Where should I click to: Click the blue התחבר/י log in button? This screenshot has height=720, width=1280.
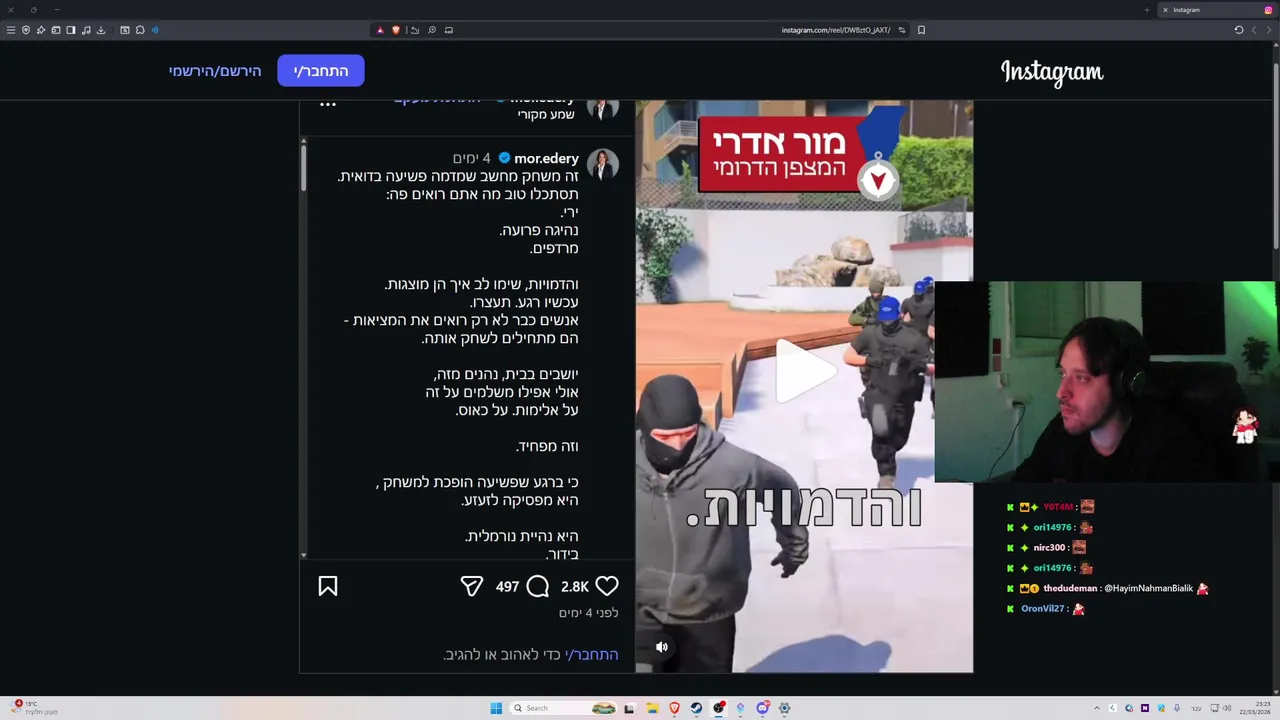321,71
